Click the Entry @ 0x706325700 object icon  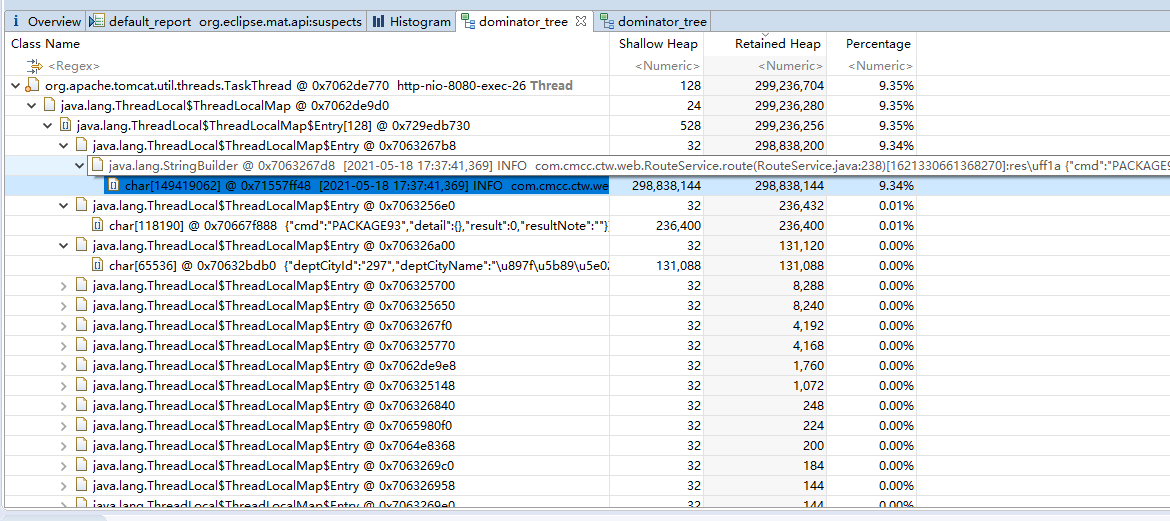pyautogui.click(x=81, y=286)
